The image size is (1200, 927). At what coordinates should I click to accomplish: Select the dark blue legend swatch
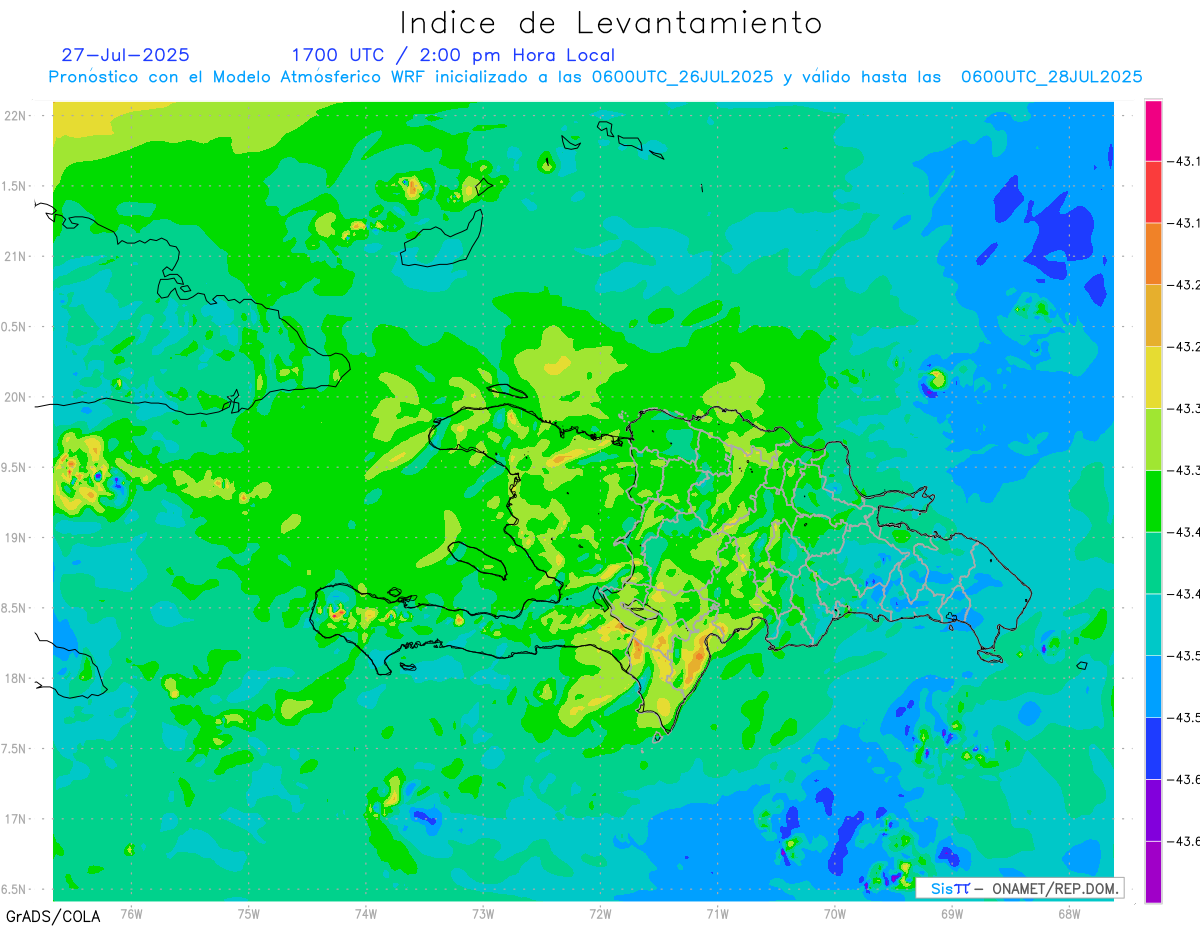1153,748
